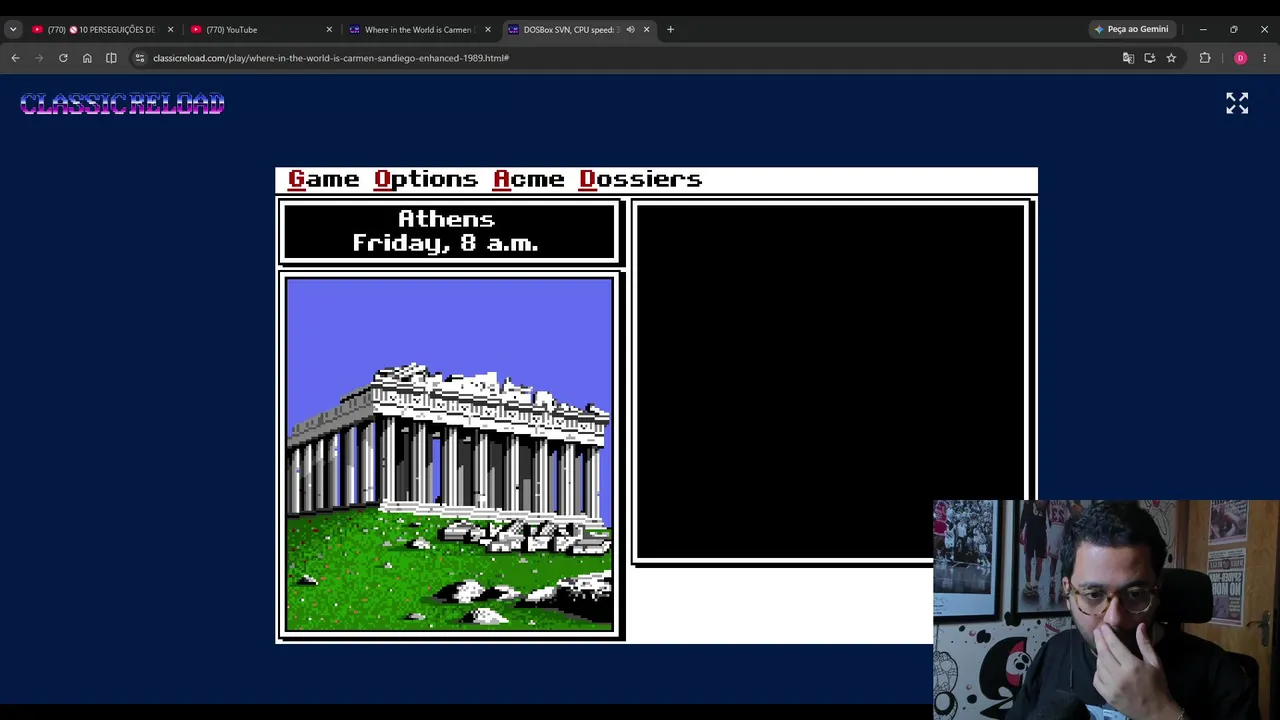This screenshot has width=1280, height=720.
Task: Mute audio on the DOSBox SVN tab
Action: [x=630, y=30]
